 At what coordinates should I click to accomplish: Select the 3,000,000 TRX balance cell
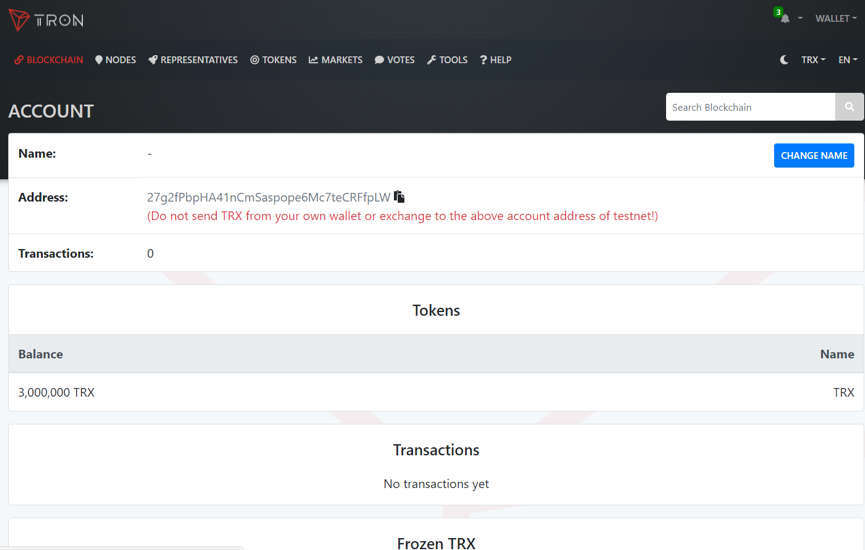tap(56, 392)
